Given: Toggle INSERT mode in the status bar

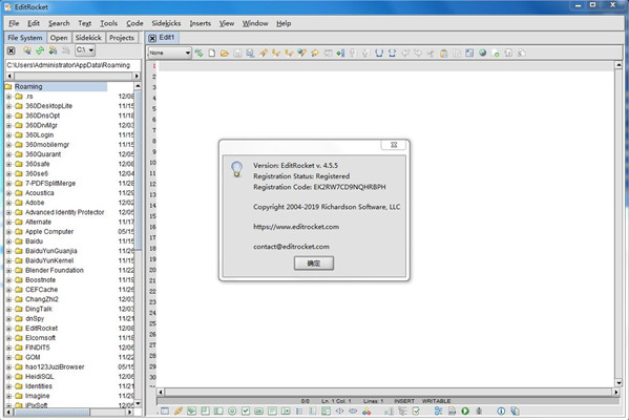Looking at the screenshot, I should tap(404, 401).
